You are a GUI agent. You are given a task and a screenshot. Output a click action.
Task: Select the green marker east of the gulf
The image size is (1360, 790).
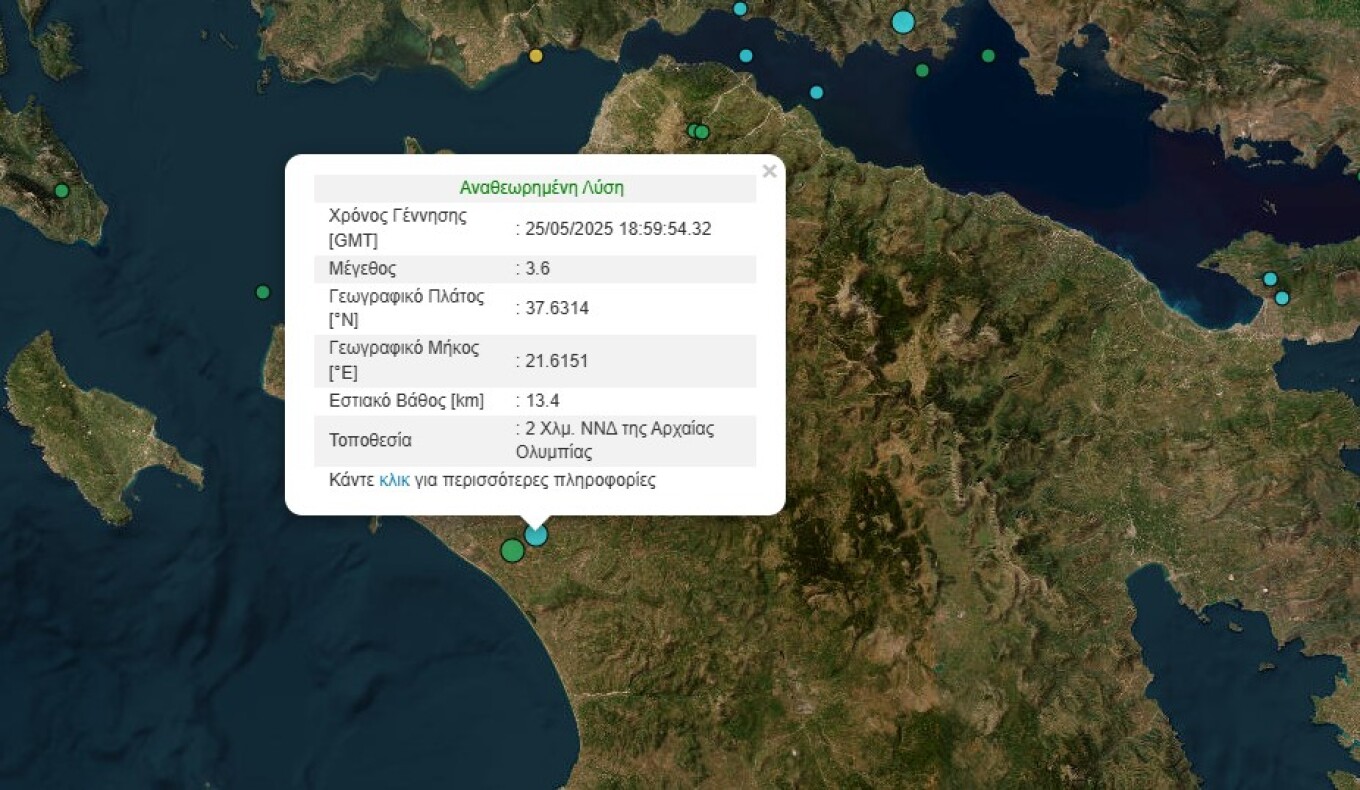(988, 54)
